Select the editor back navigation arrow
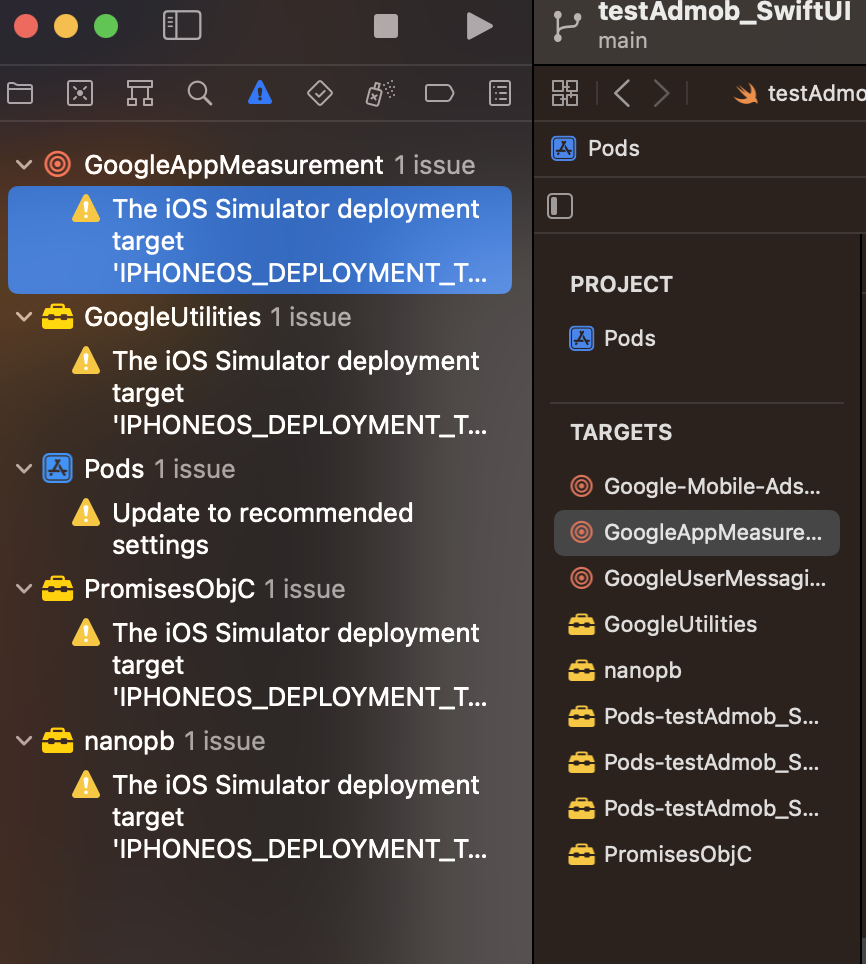The height and width of the screenshot is (964, 866). (622, 93)
